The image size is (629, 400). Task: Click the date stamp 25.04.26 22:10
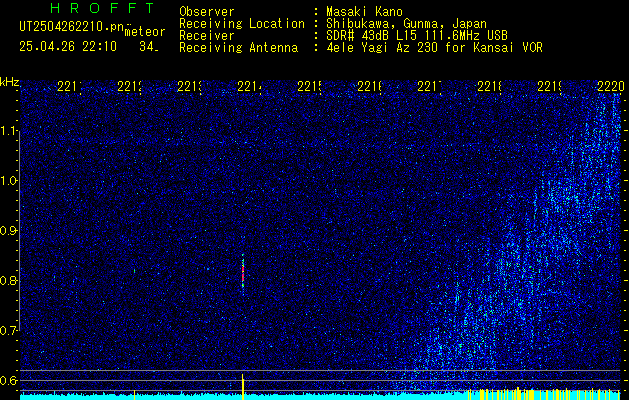[x=68, y=47]
